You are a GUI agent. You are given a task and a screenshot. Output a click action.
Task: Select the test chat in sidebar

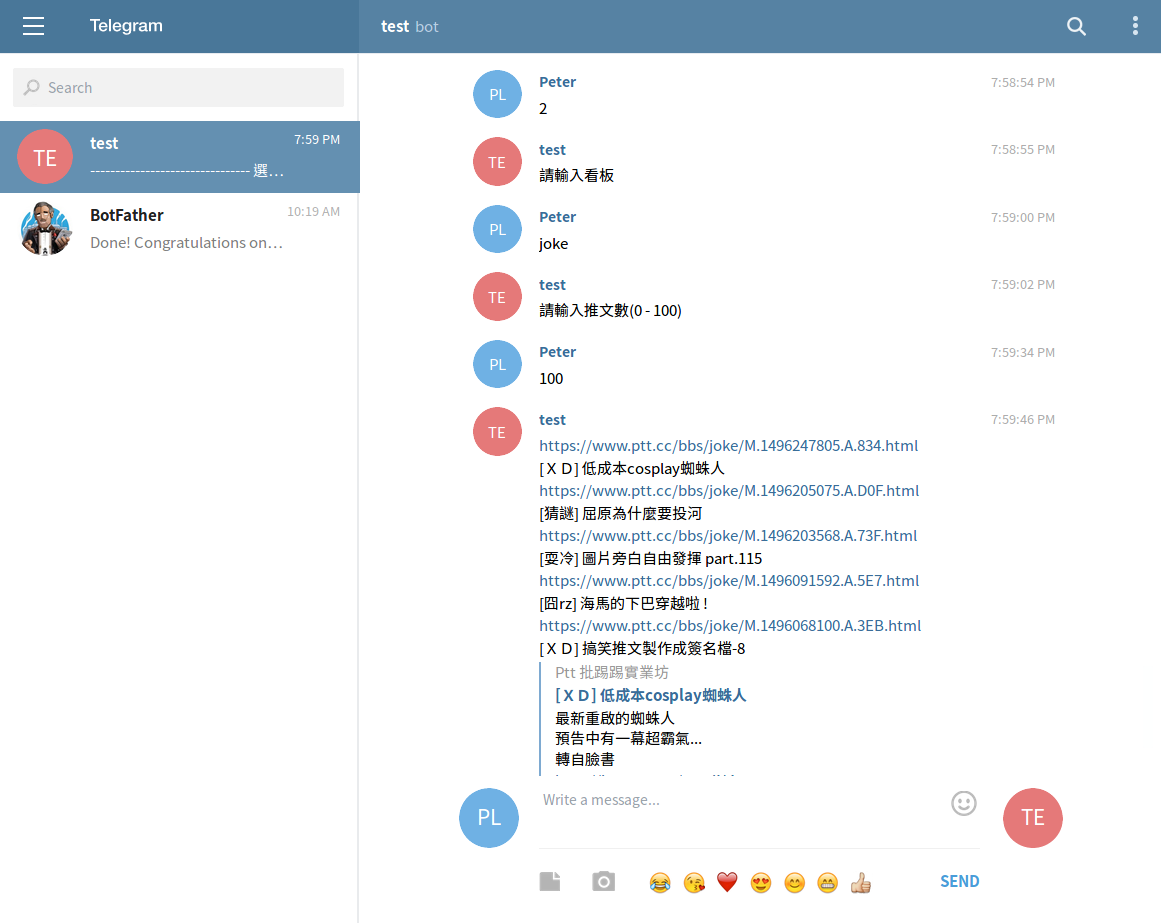180,157
